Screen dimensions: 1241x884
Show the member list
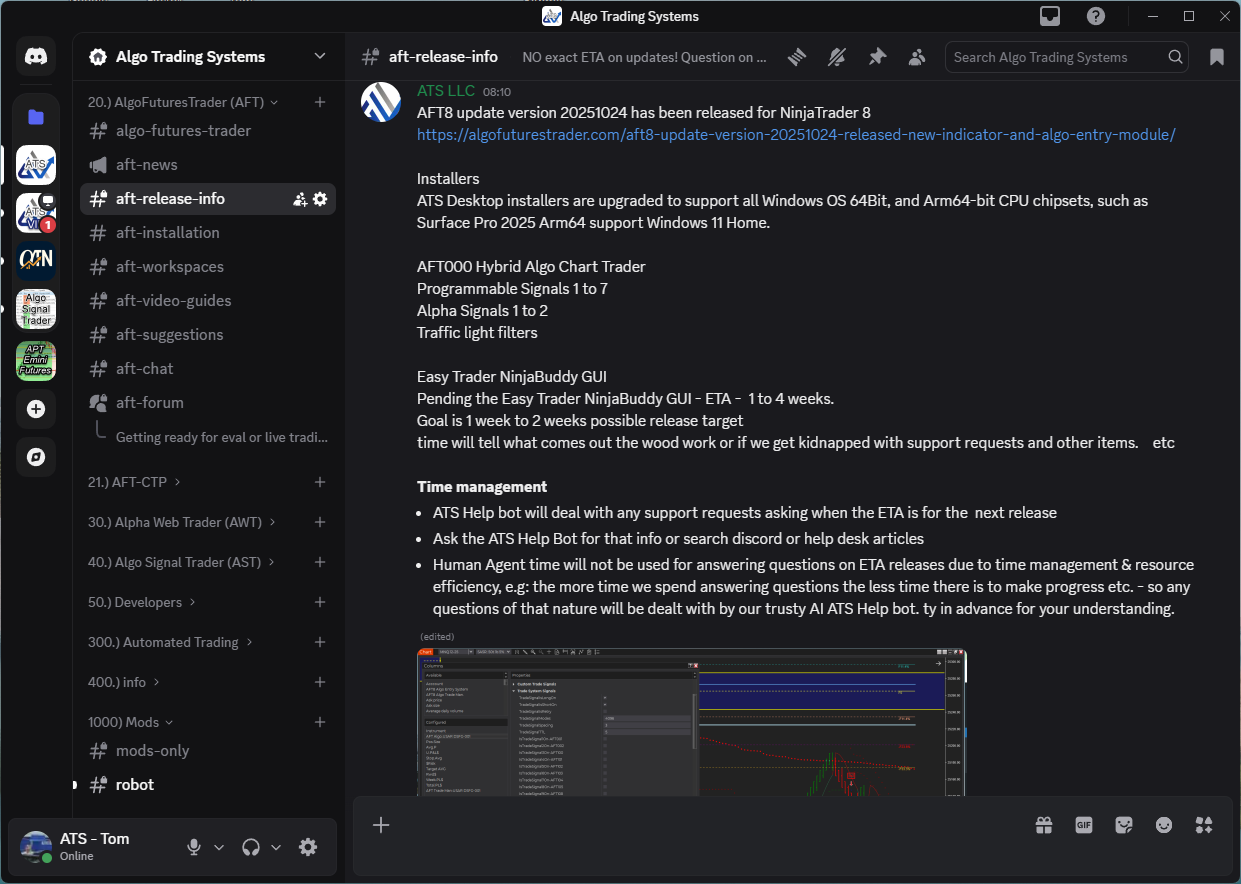[917, 57]
